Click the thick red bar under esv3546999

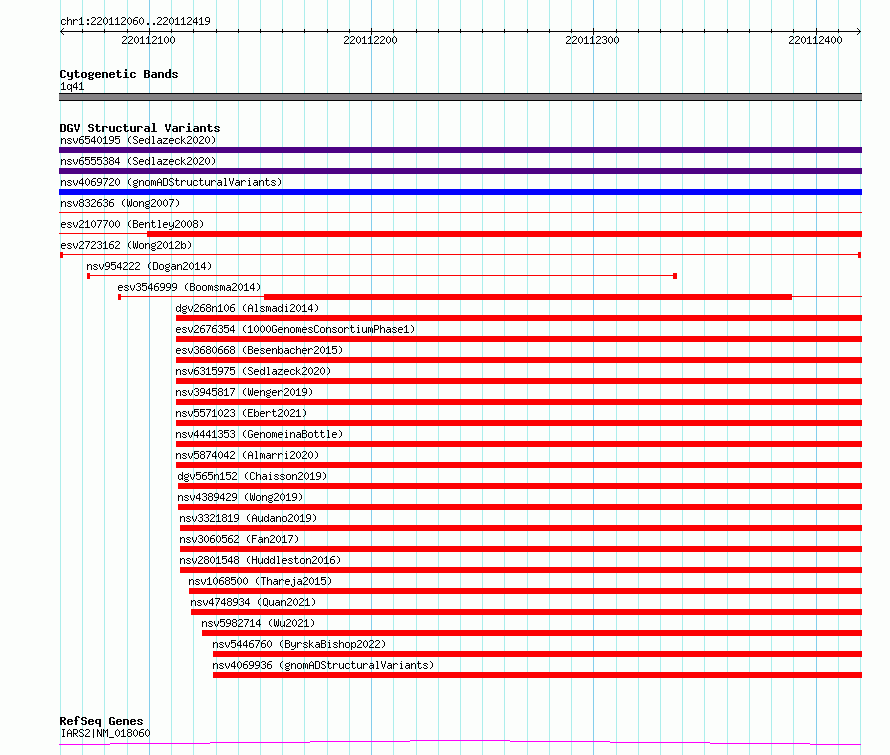coord(528,297)
